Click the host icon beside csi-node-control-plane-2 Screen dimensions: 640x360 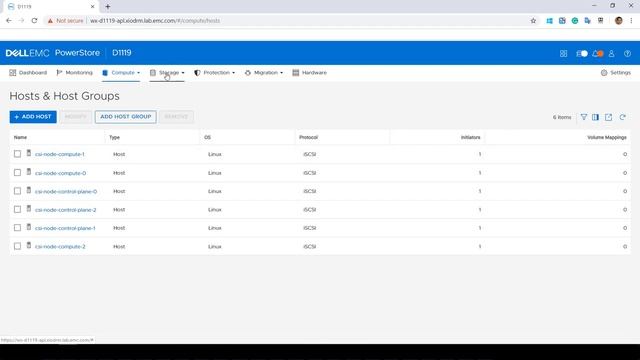pyautogui.click(x=29, y=209)
